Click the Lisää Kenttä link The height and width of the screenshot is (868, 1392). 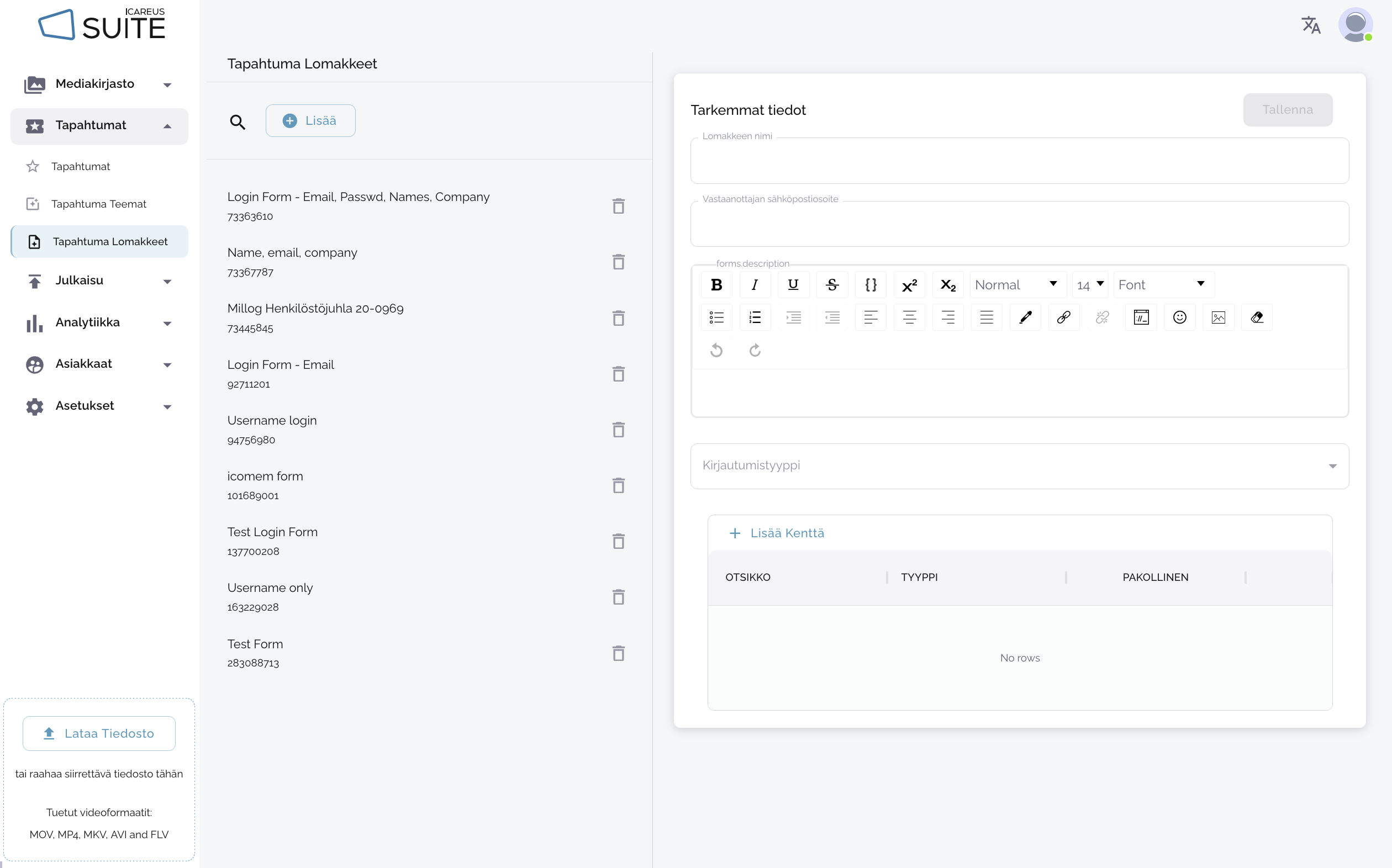pyautogui.click(x=777, y=533)
